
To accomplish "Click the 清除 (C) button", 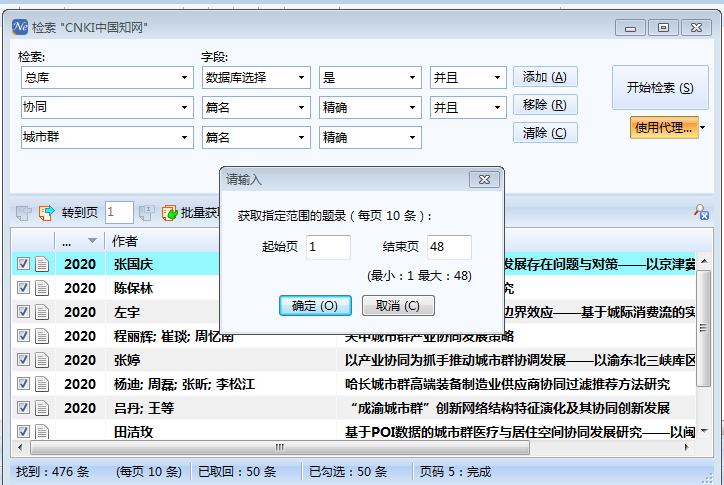I will point(545,133).
